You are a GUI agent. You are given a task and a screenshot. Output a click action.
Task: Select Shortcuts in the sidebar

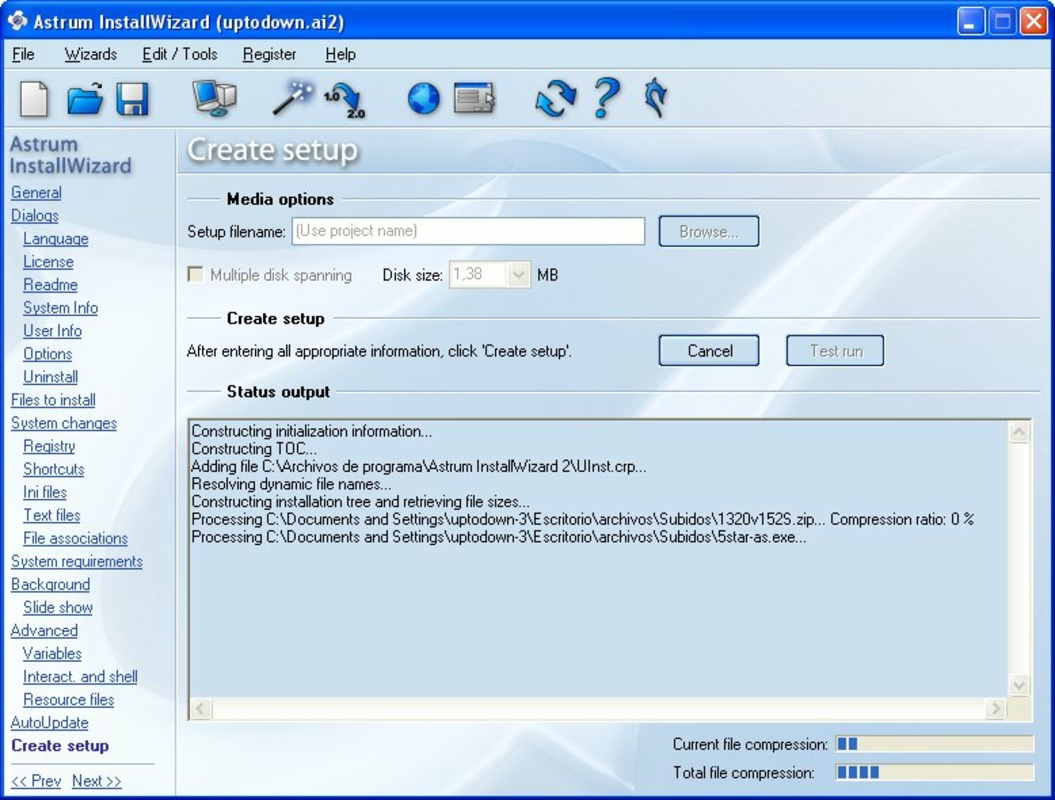tap(52, 469)
